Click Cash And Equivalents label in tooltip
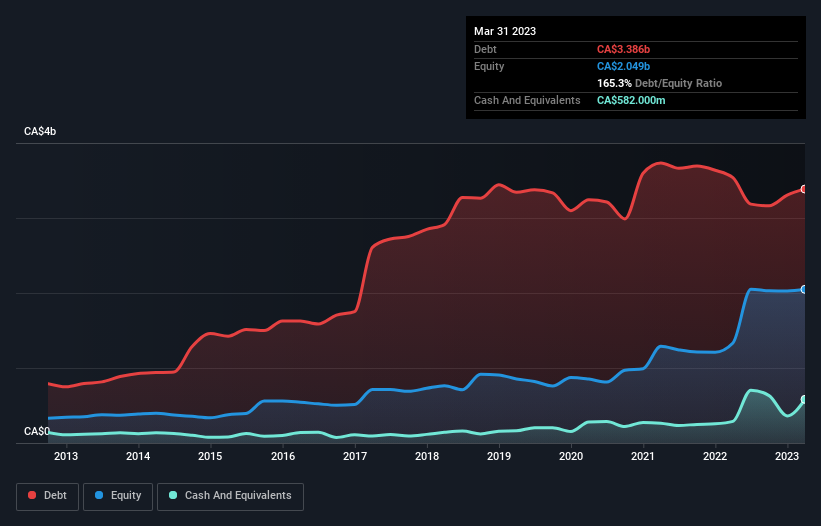The height and width of the screenshot is (526, 821). point(527,100)
